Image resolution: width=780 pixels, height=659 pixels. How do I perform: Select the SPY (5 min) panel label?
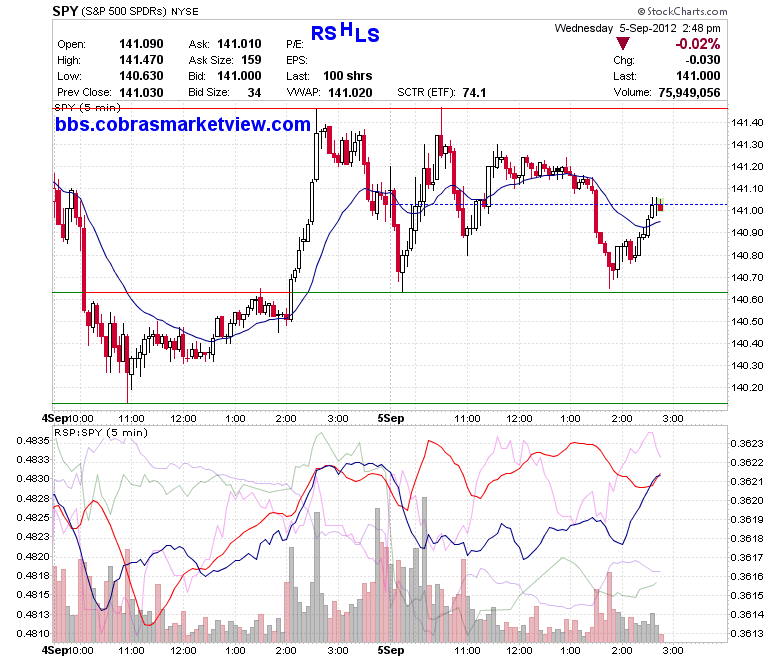pos(87,107)
